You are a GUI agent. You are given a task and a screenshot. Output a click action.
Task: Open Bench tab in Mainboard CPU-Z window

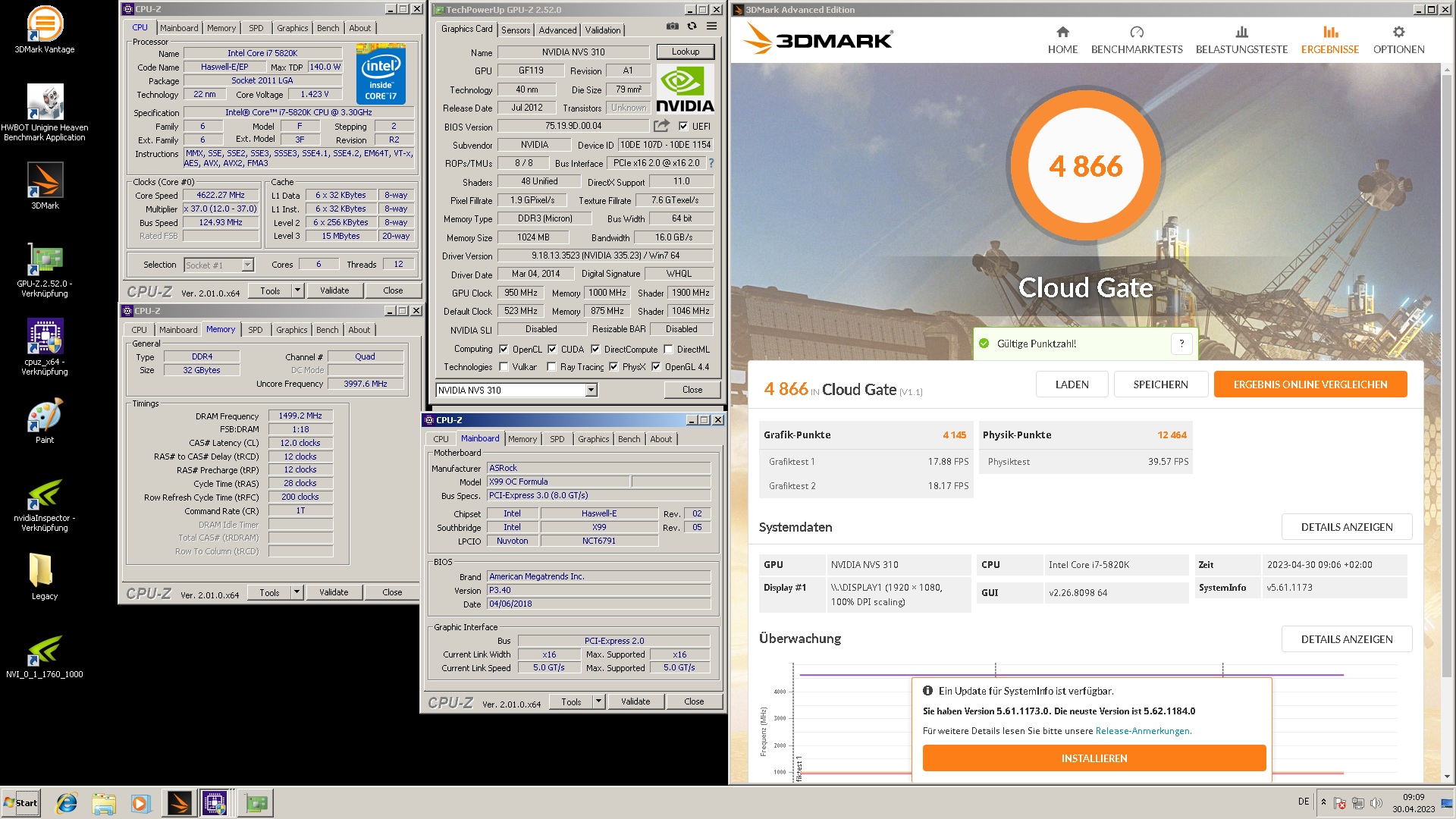(629, 439)
